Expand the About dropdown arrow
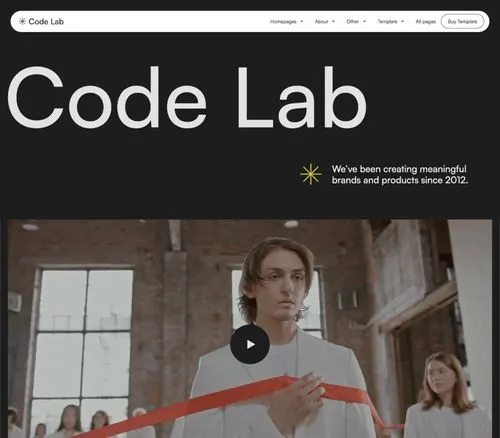 [333, 22]
